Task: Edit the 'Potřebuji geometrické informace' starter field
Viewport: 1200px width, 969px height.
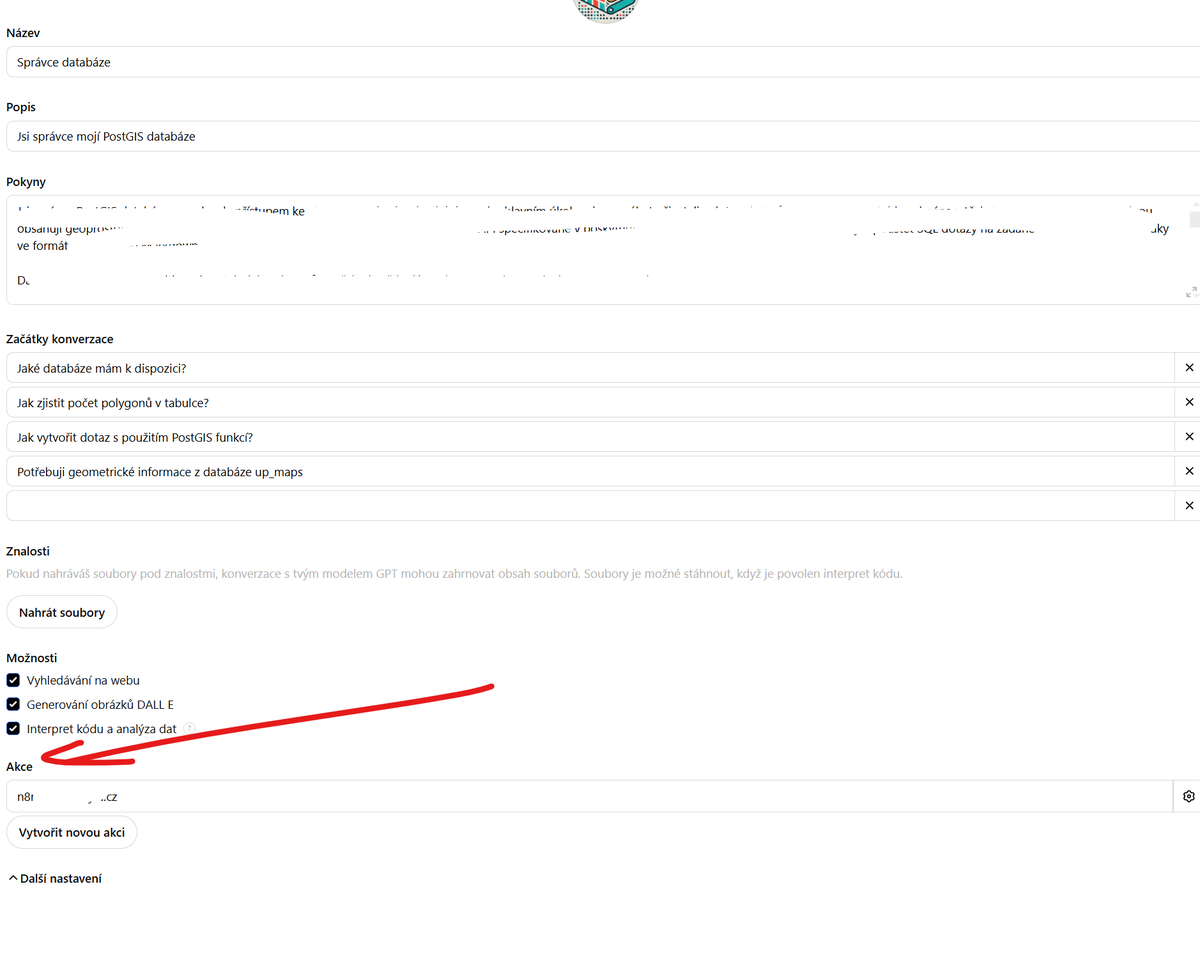Action: click(590, 471)
